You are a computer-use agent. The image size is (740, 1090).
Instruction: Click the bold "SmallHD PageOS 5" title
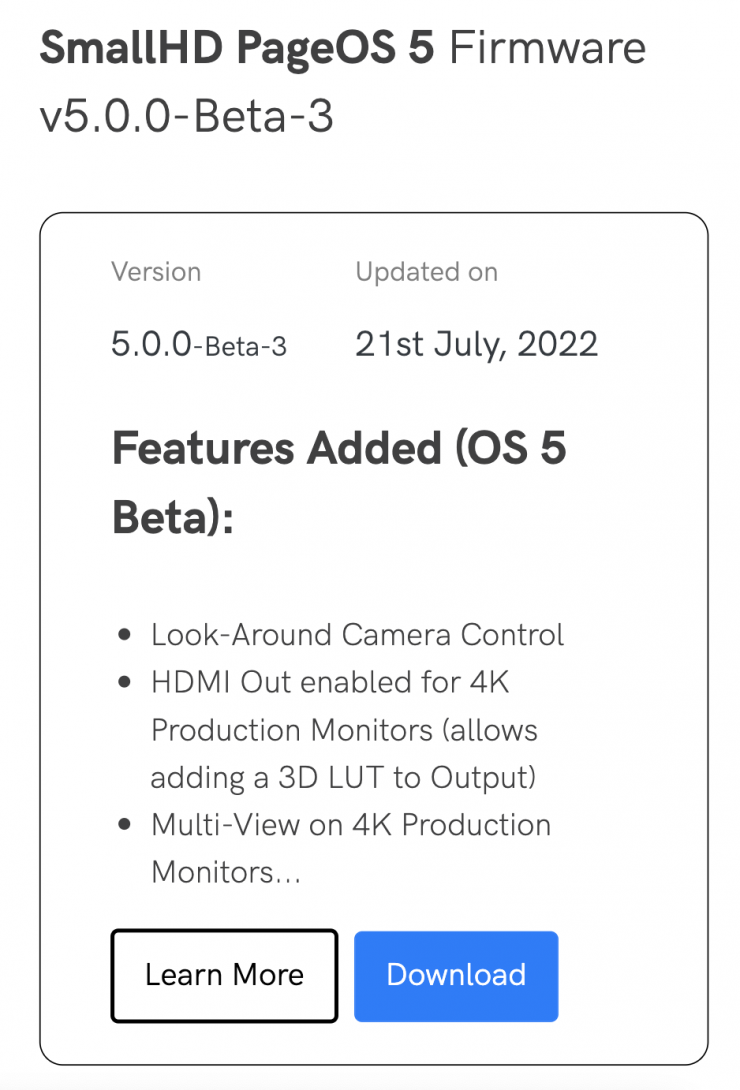point(236,49)
